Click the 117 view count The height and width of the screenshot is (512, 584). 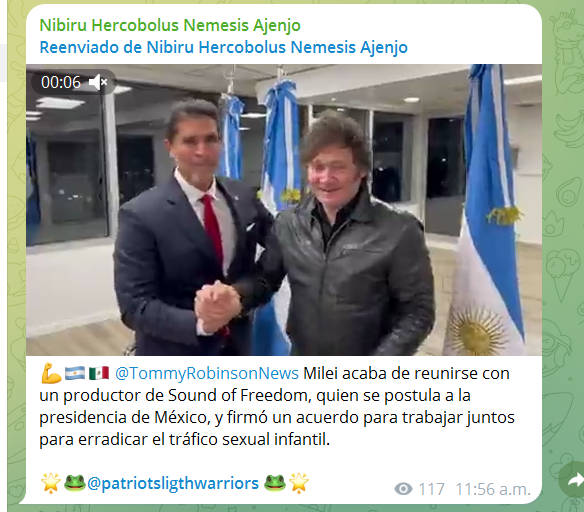(x=431, y=489)
